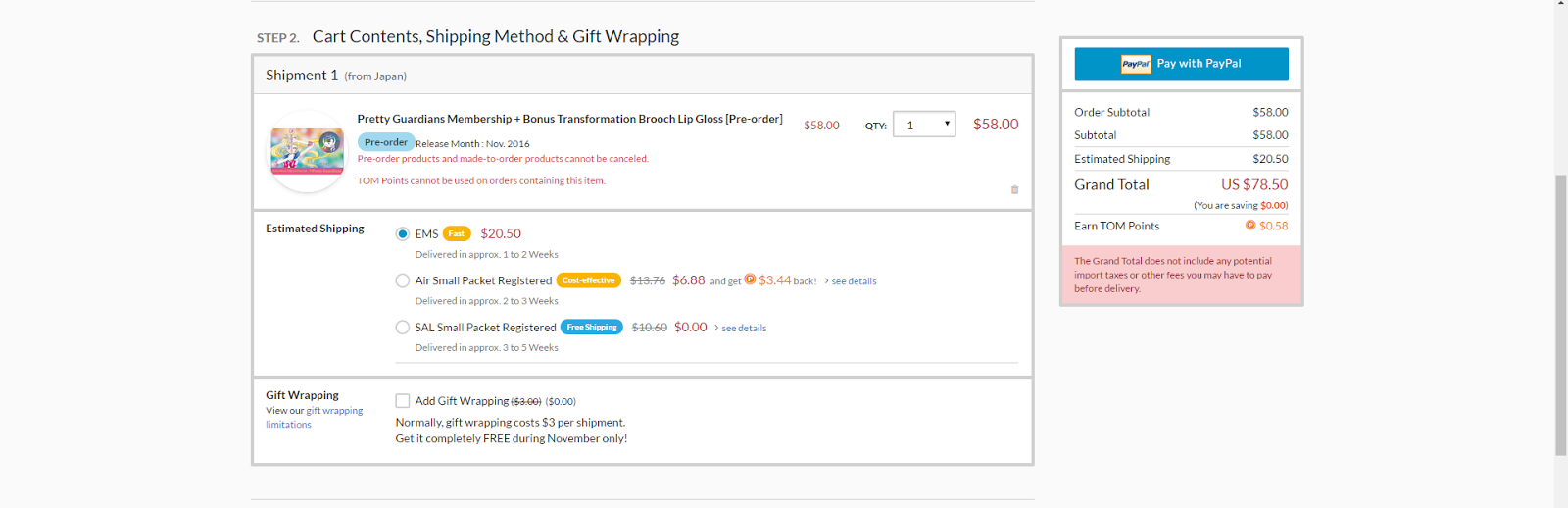
Task: Open the QTY quantity dropdown
Action: click(x=923, y=125)
